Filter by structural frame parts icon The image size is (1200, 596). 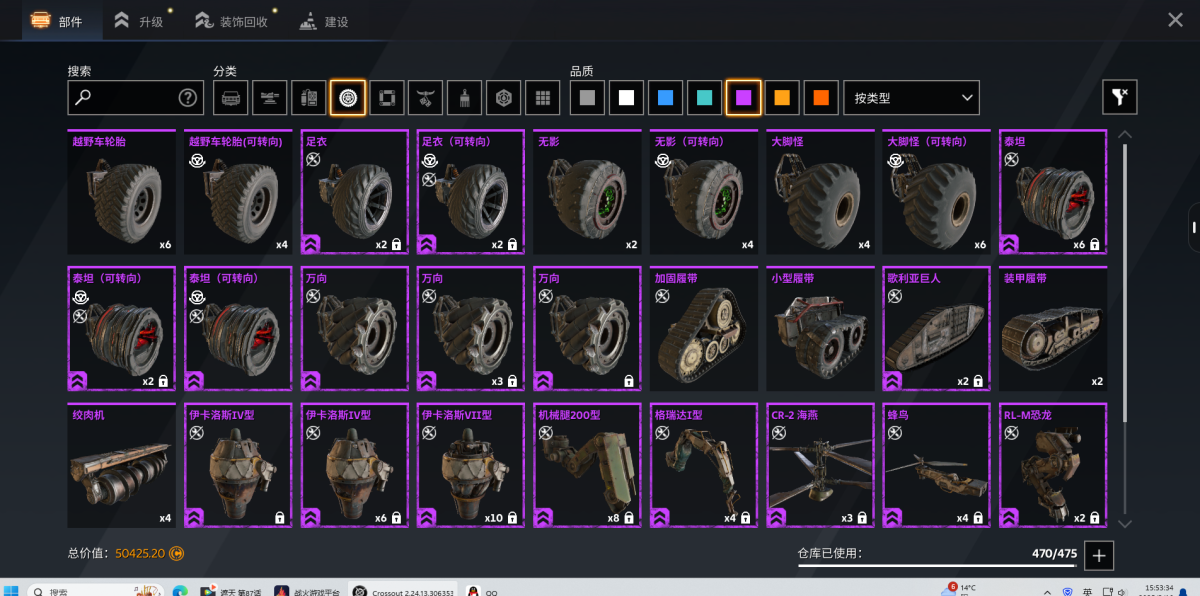(x=387, y=98)
